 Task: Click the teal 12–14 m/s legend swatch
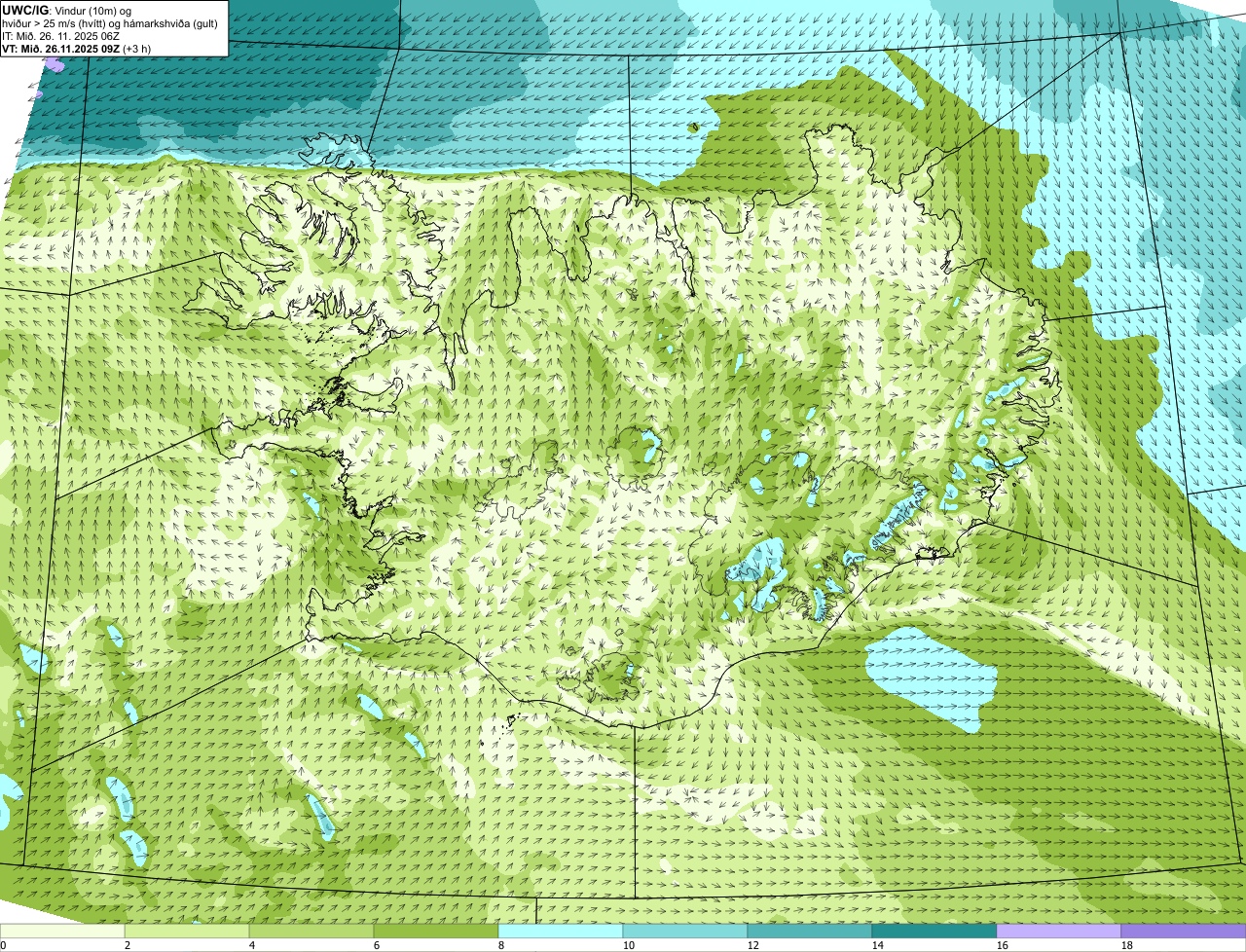point(810,932)
